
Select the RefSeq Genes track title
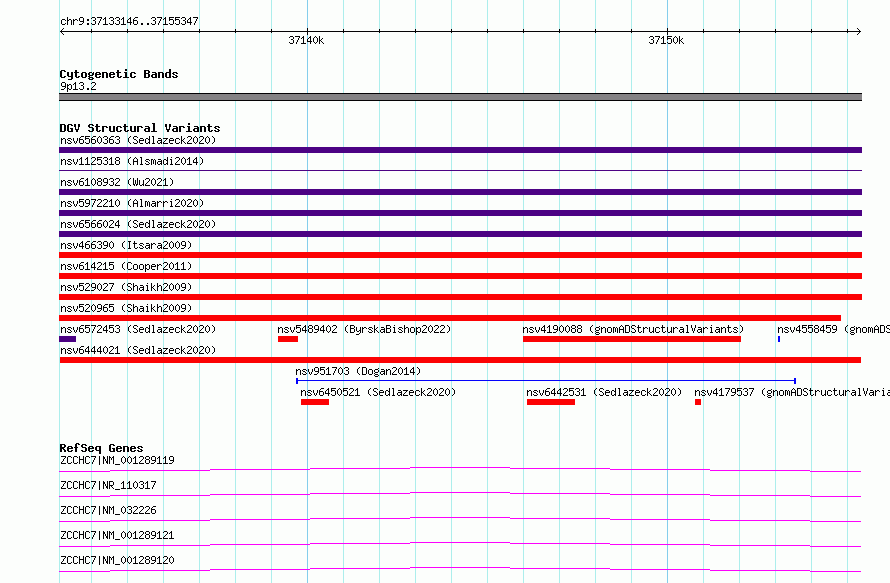[x=101, y=448]
